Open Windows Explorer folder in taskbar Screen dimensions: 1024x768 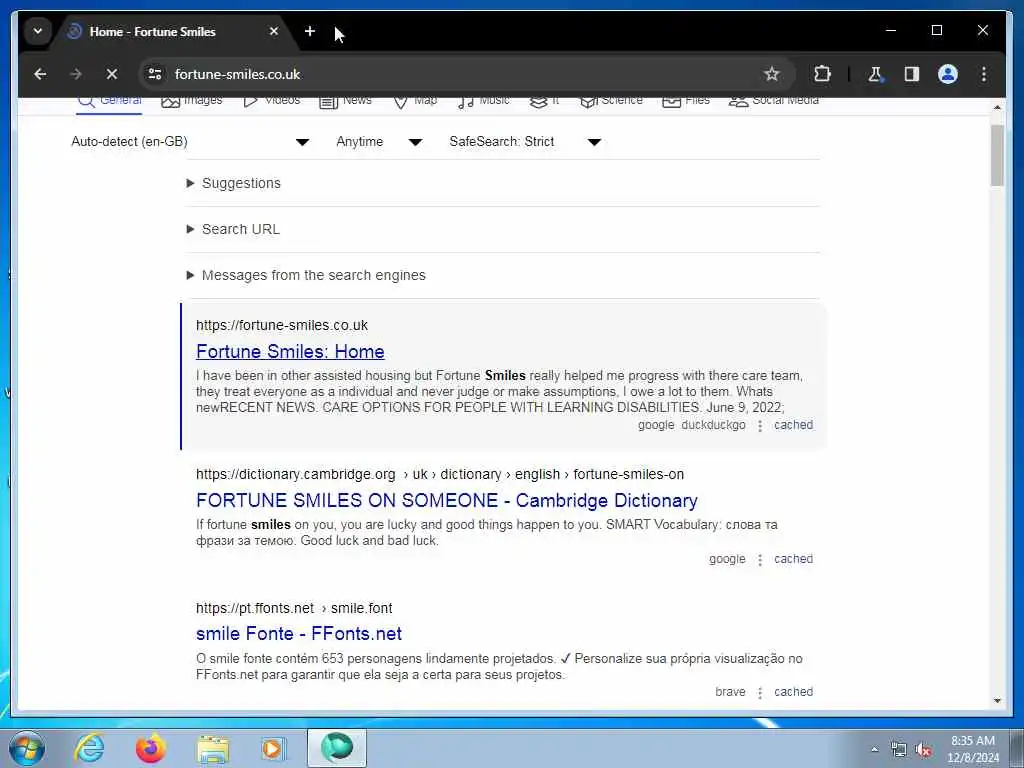213,748
